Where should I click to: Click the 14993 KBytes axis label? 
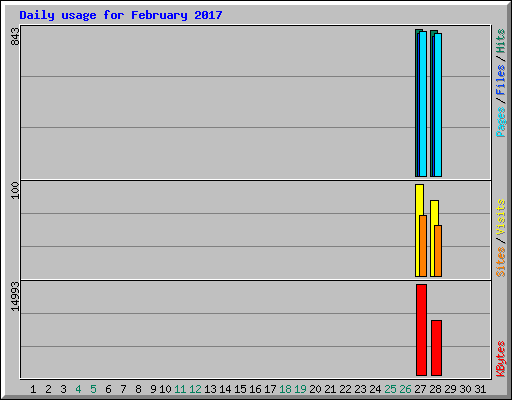pos(15,296)
